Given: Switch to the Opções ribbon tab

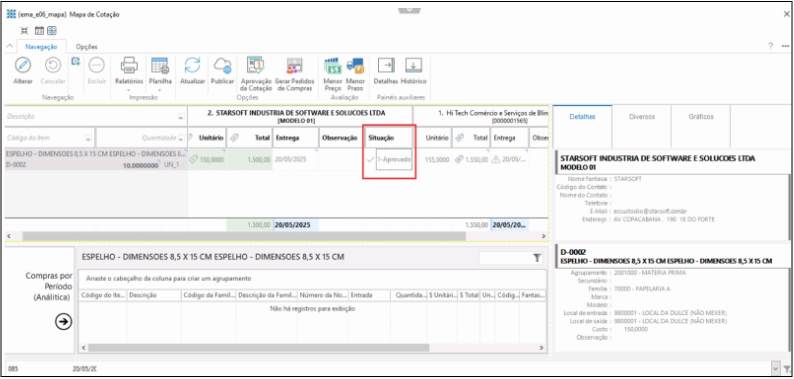Looking at the screenshot, I should 87,47.
